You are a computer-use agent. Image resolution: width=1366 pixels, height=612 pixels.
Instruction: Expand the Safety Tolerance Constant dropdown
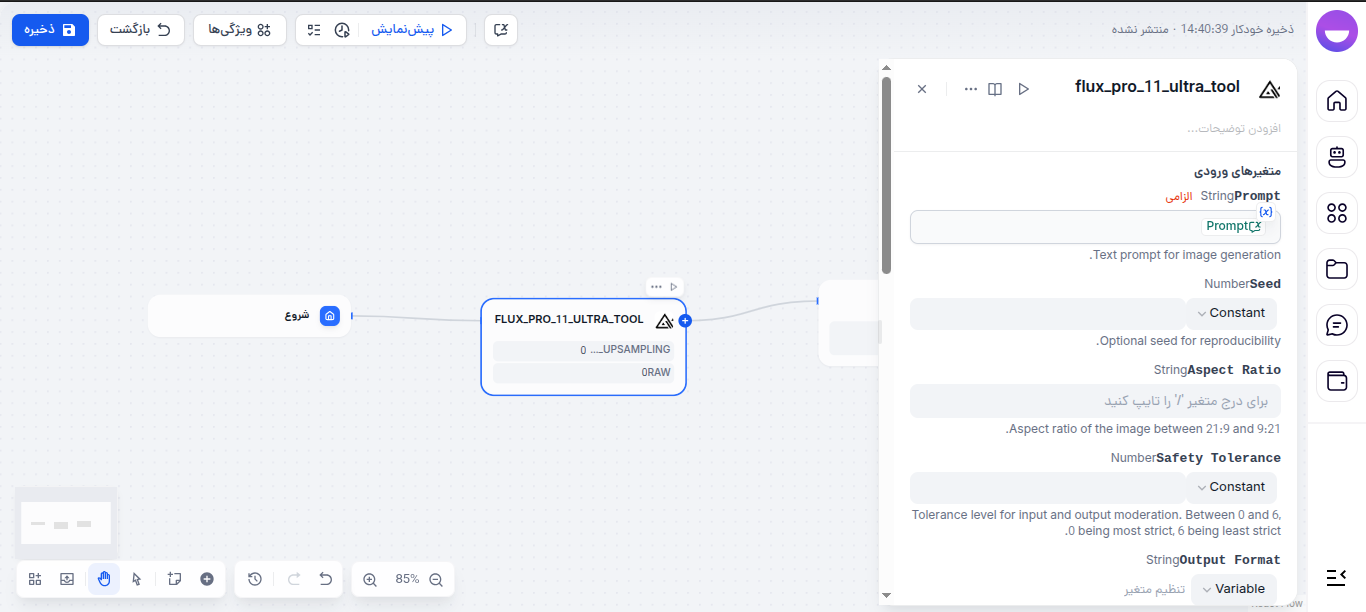[x=1232, y=487]
